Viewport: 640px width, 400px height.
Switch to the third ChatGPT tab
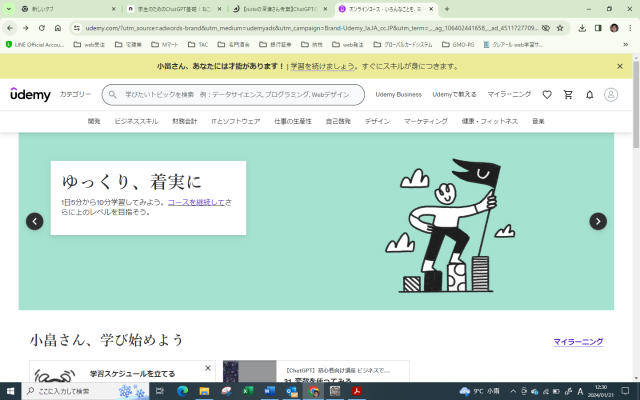click(280, 9)
